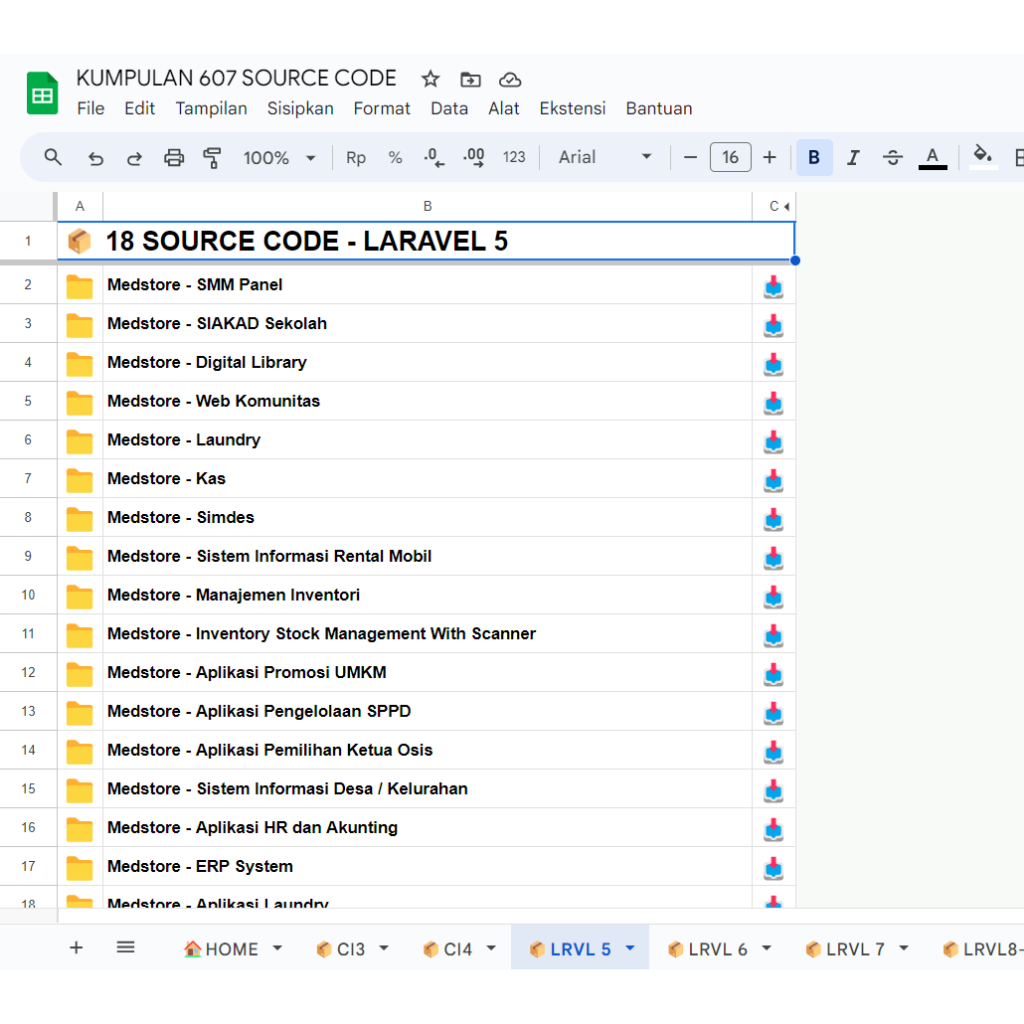Click the undo arrow icon
Screen dimensions: 1024x1024
95,158
